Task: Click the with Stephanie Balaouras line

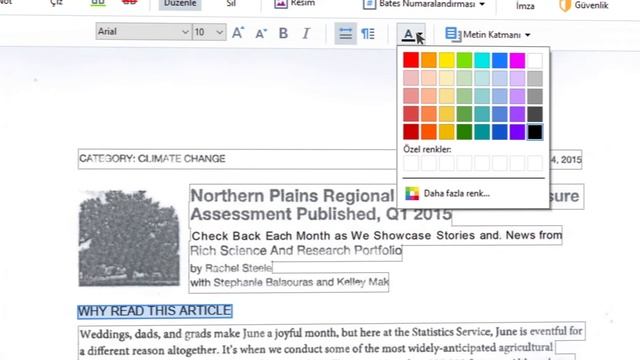Action: pos(289,282)
